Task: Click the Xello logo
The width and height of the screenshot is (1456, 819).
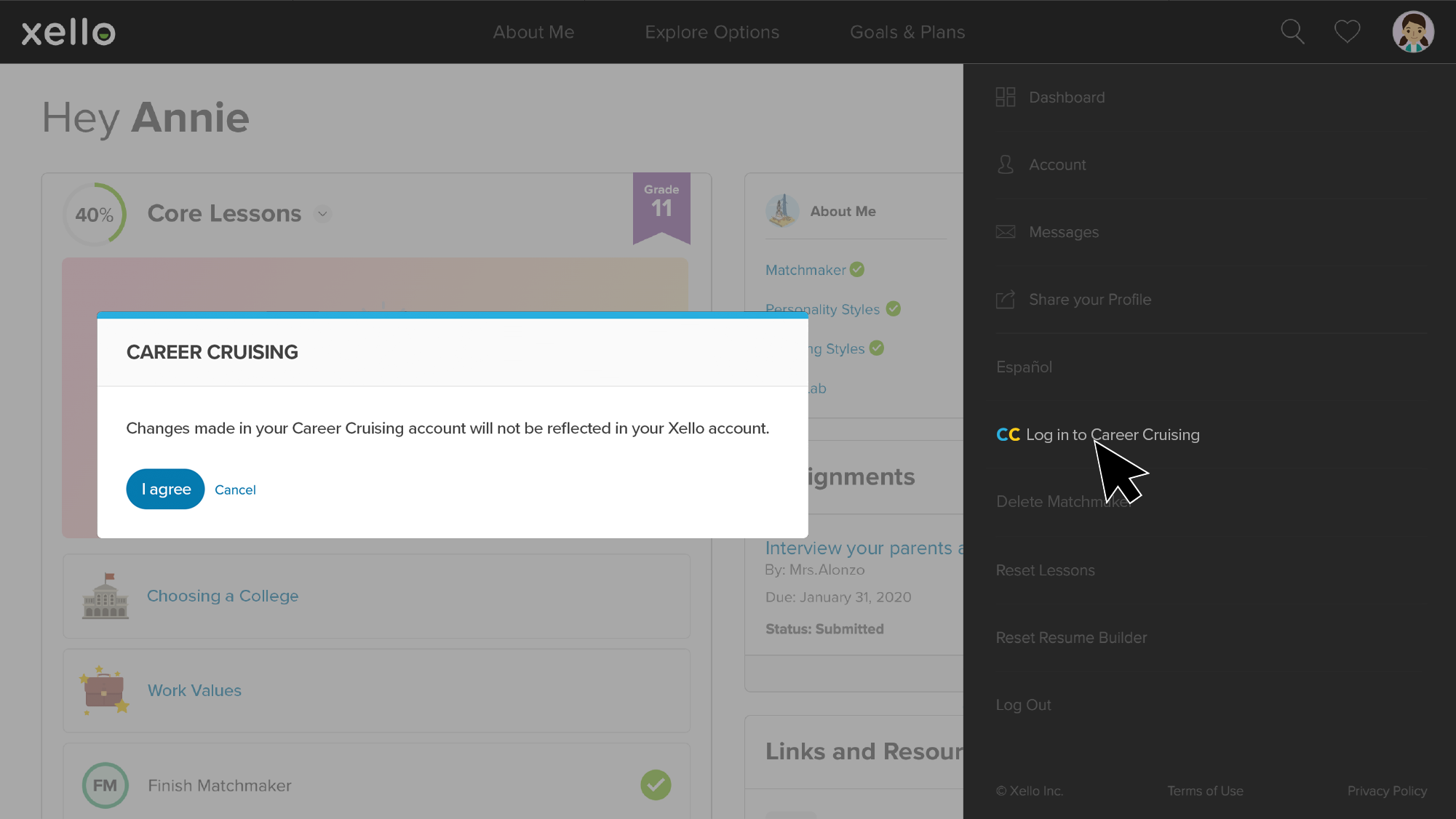Action: point(68,32)
